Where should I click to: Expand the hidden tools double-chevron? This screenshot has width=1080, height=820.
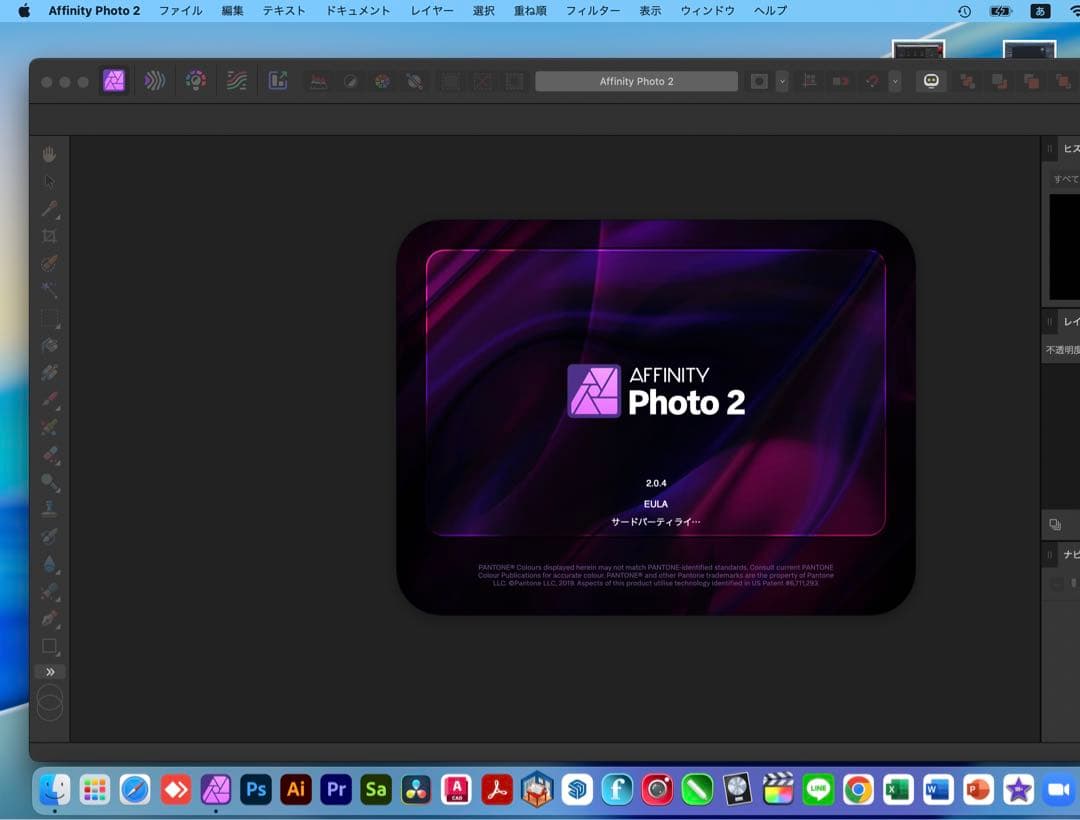point(49,672)
